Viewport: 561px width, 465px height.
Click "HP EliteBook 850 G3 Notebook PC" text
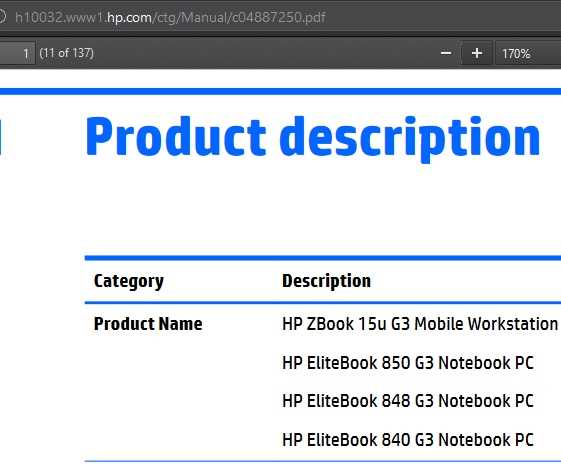[408, 363]
